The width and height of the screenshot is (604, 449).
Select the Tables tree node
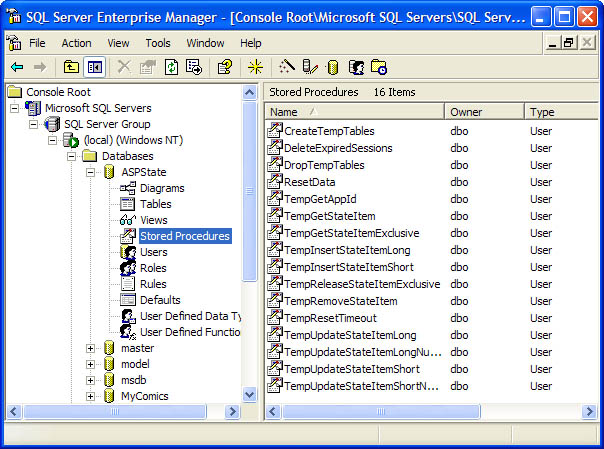[x=156, y=204]
